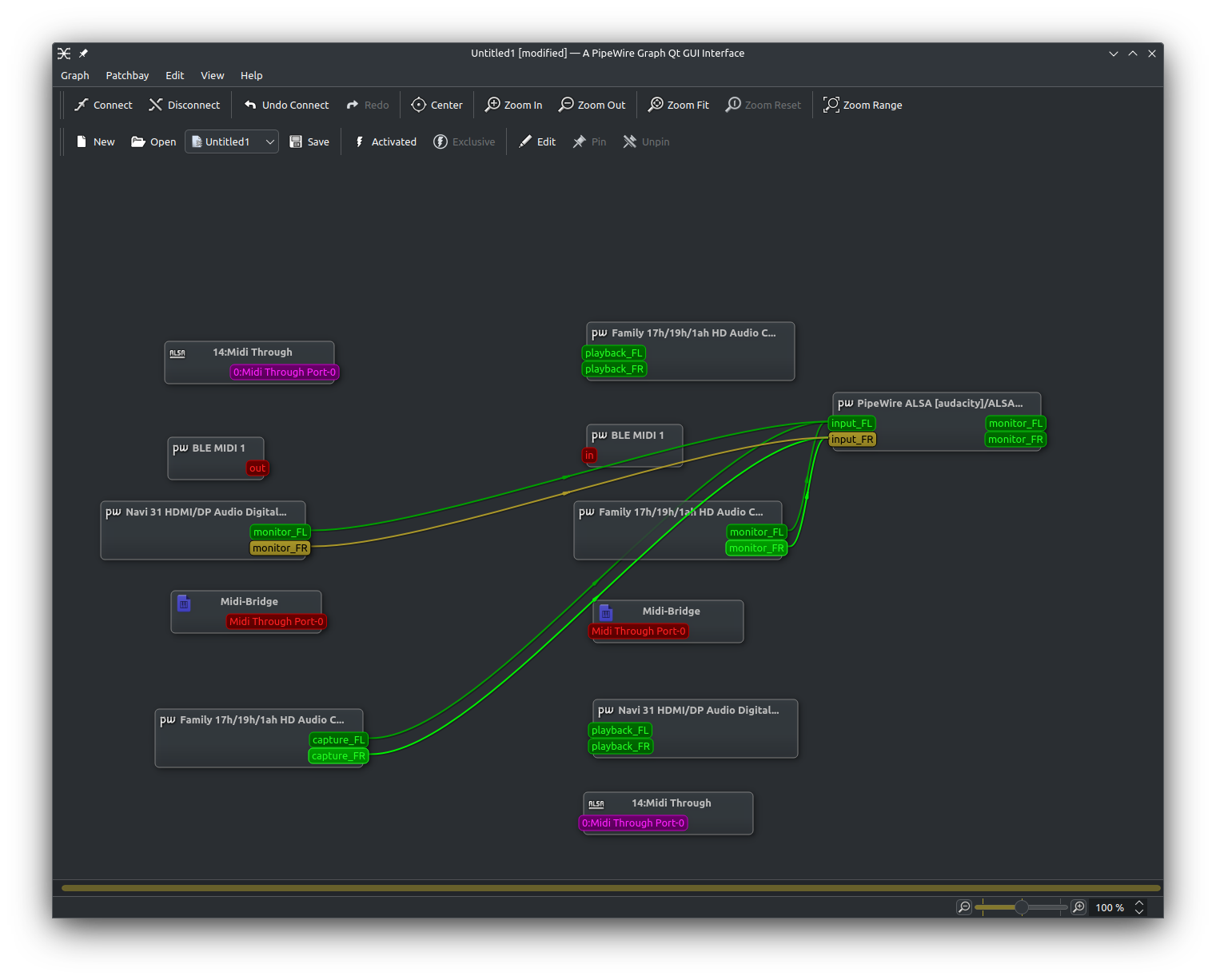Image resolution: width=1216 pixels, height=980 pixels.
Task: Click the Save patchbay button
Action: click(x=309, y=141)
